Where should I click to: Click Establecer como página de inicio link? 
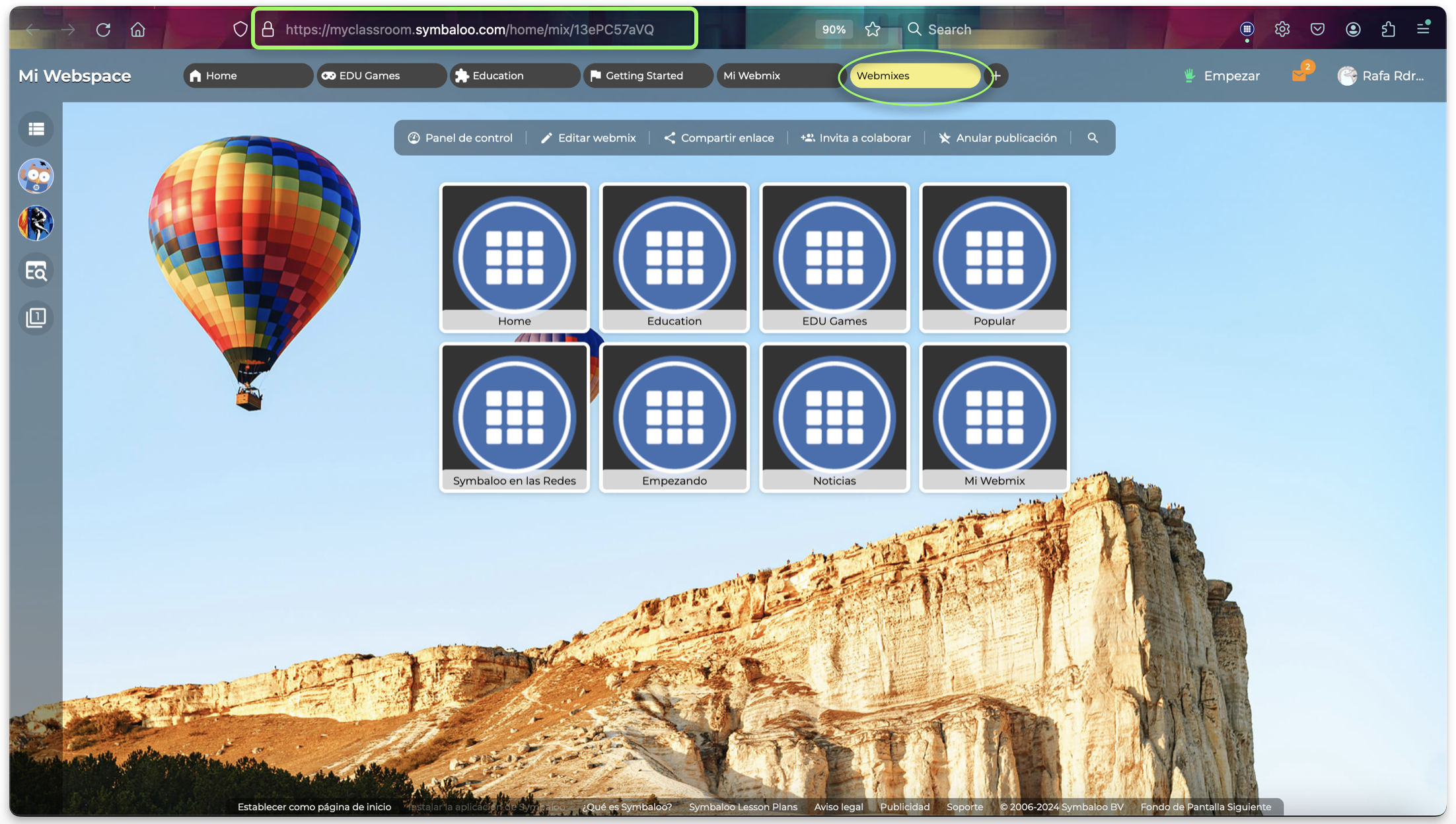tap(314, 806)
